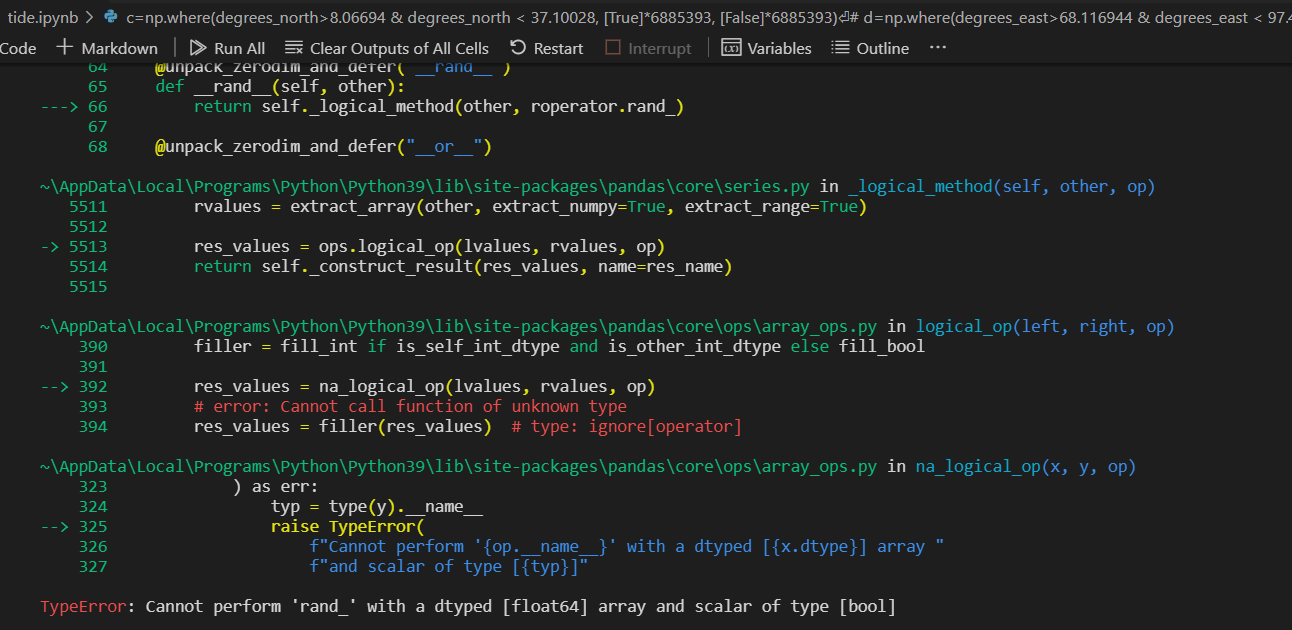
Task: Click the 'filler = fill_int if is_self_int_dtype' line
Action: 559,346
